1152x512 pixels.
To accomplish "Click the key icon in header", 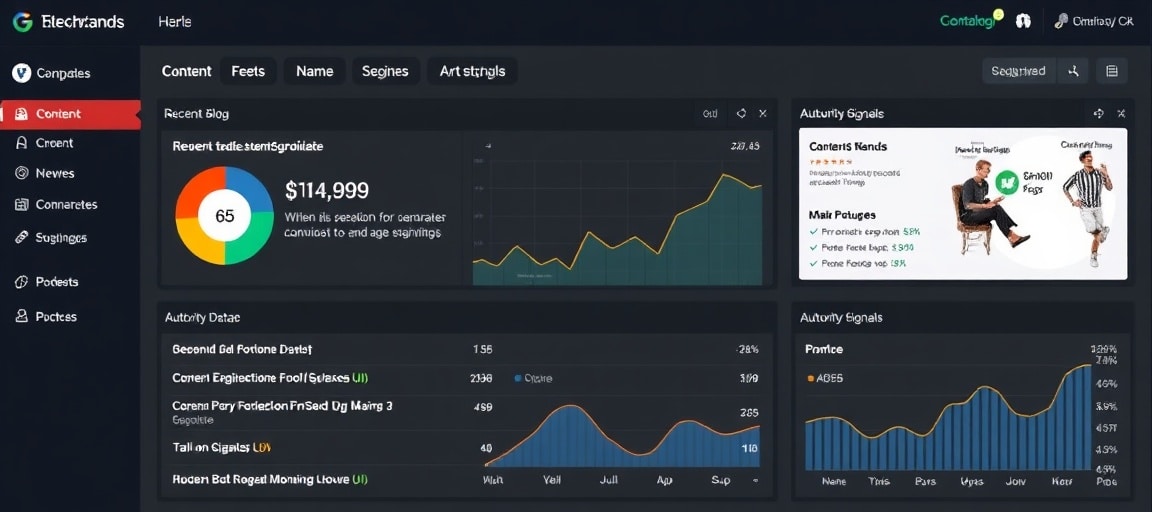I will click(1061, 22).
